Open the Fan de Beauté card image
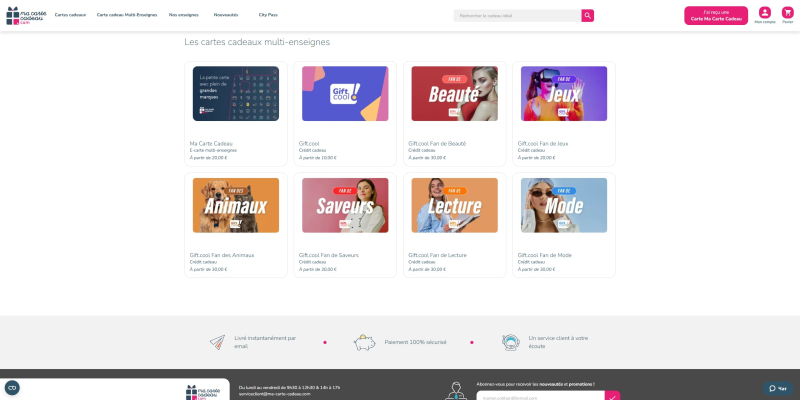The height and width of the screenshot is (400, 800). (x=455, y=93)
